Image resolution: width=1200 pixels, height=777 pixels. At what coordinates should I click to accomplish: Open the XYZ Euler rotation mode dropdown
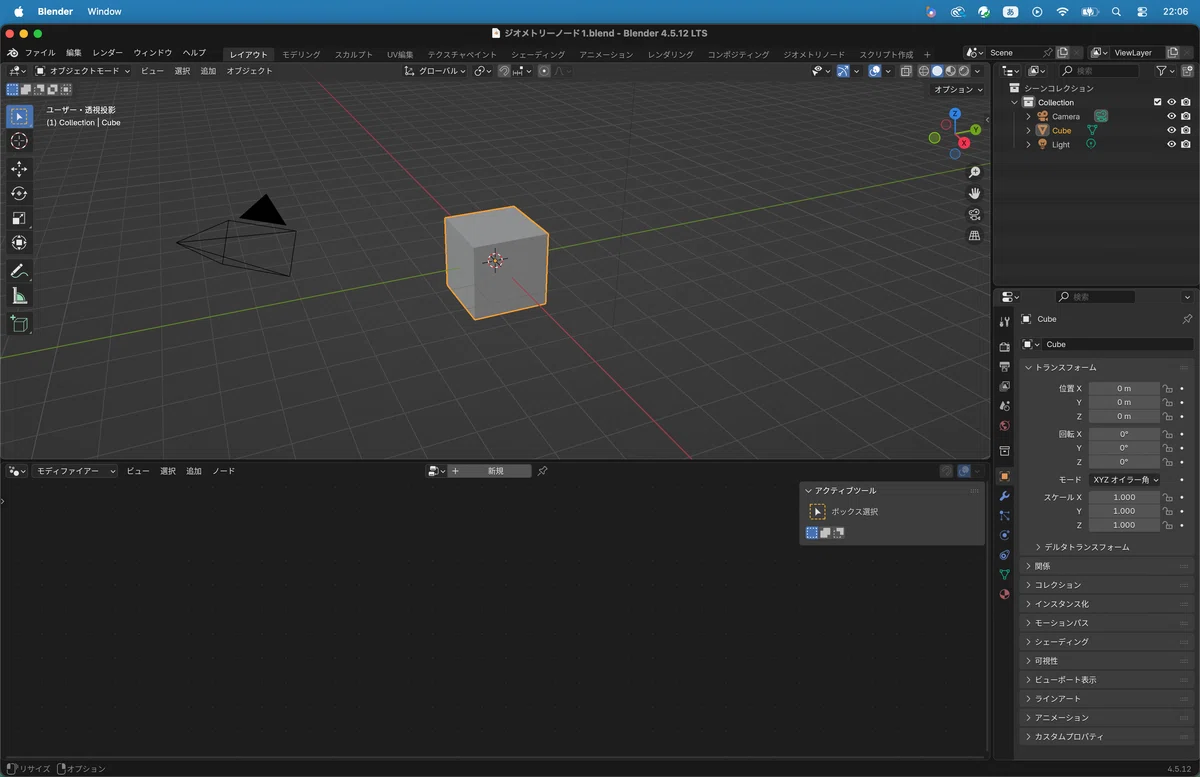pos(1125,480)
